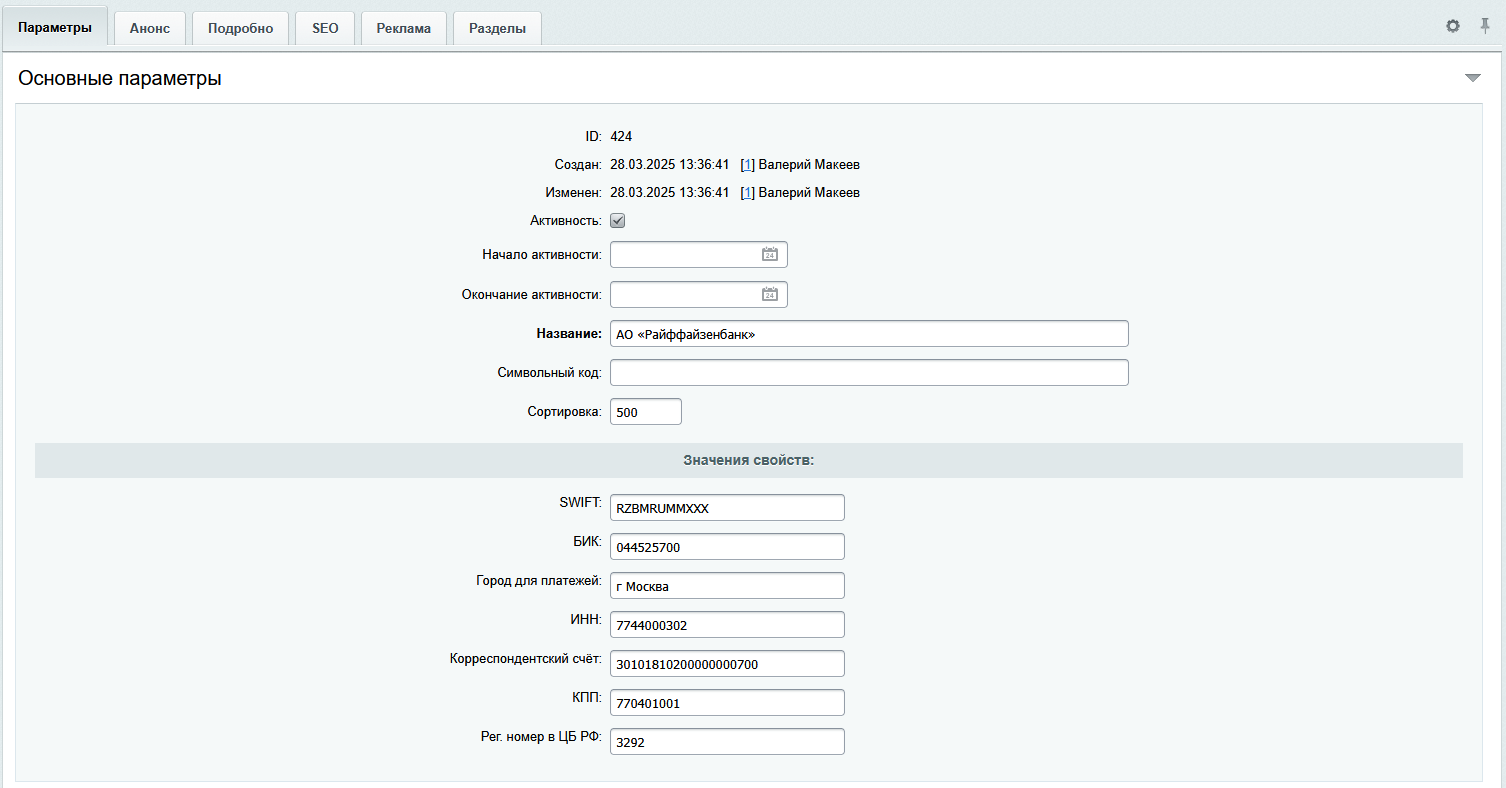Click the КПП label
Screen dimensions: 1506x788
click(x=587, y=698)
